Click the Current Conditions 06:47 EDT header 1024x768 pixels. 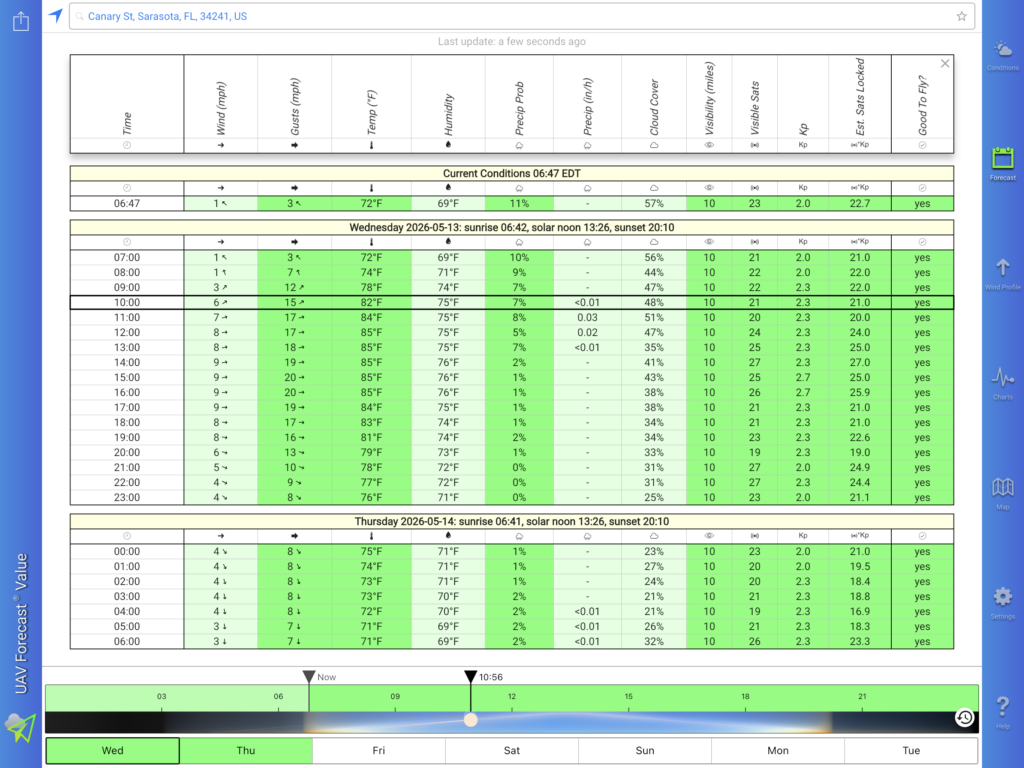(512, 173)
